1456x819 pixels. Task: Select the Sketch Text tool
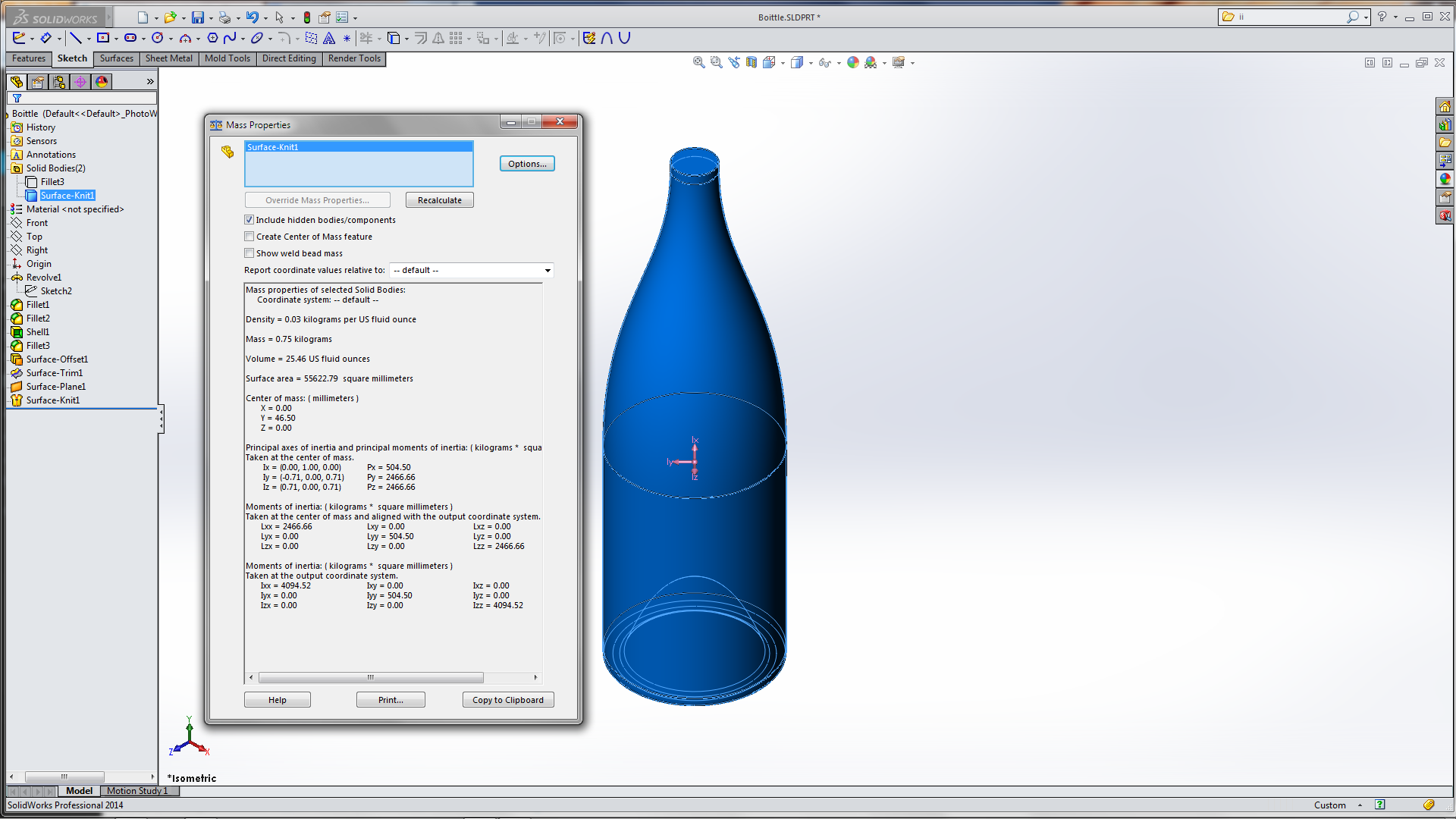[x=329, y=38]
